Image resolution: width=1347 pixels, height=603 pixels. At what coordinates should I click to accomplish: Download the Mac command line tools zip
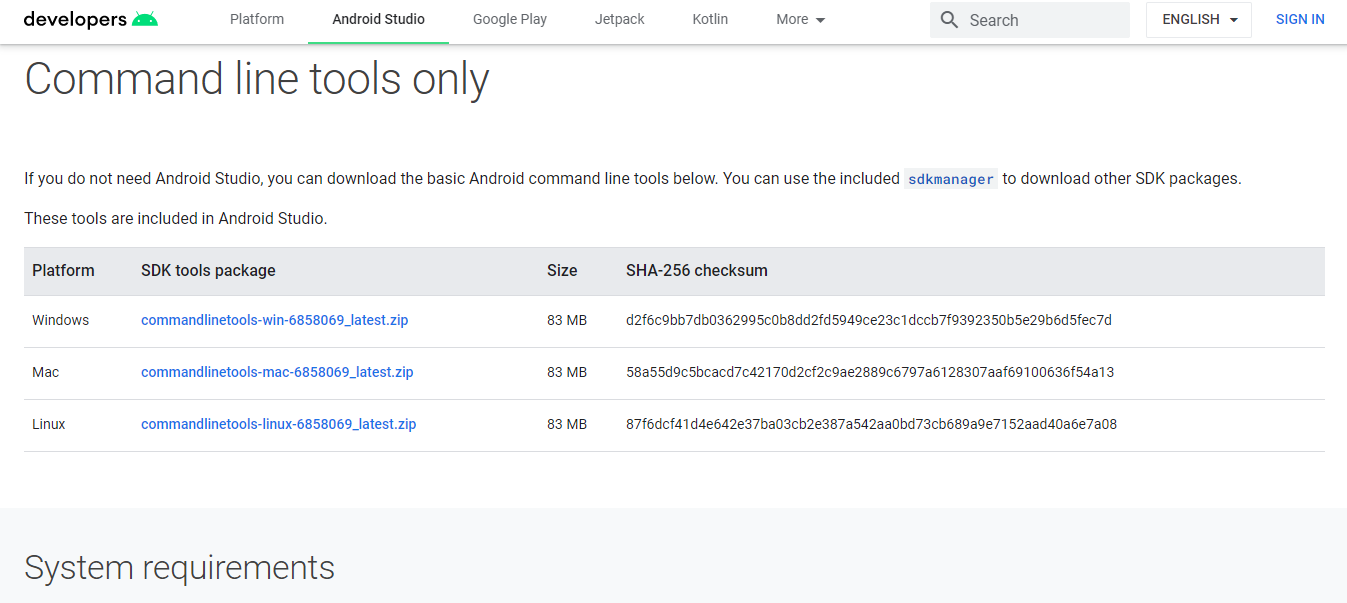[276, 372]
